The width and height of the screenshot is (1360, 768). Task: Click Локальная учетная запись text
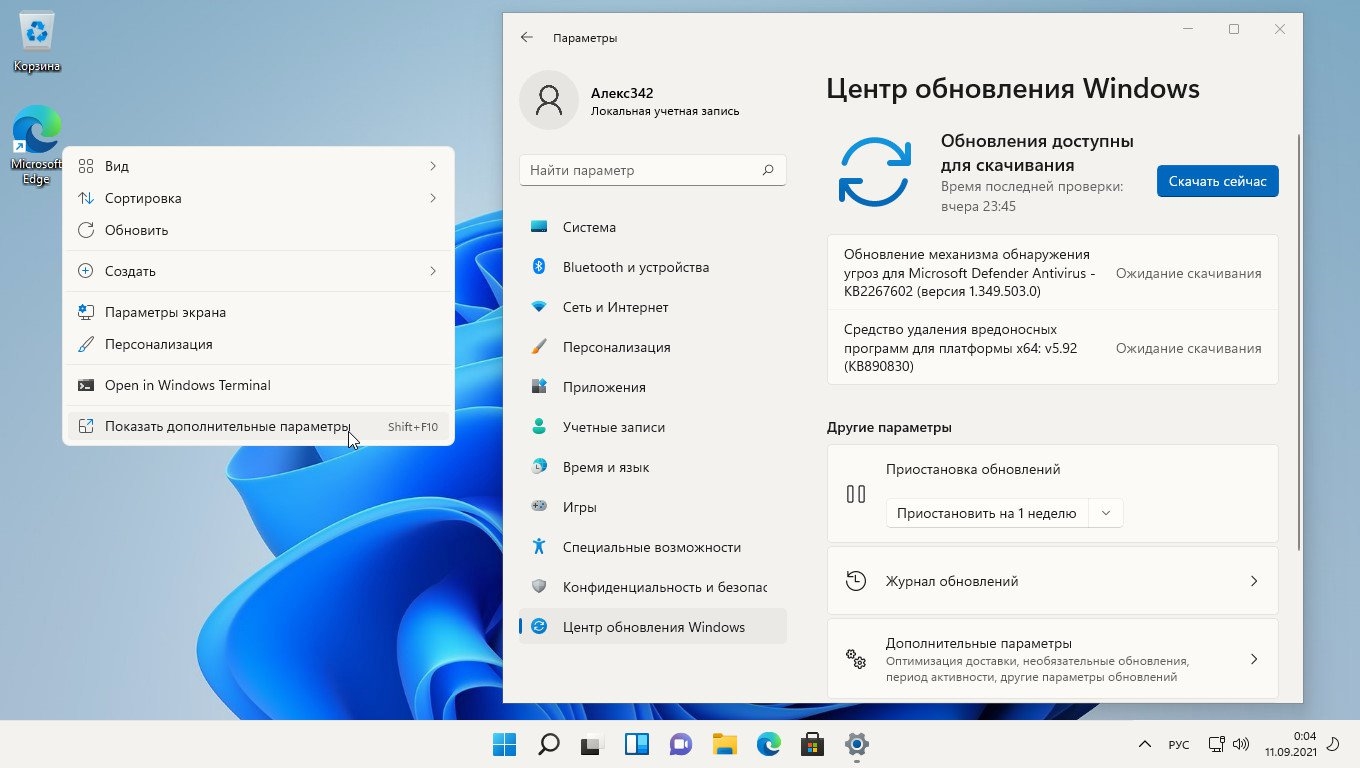pos(665,111)
